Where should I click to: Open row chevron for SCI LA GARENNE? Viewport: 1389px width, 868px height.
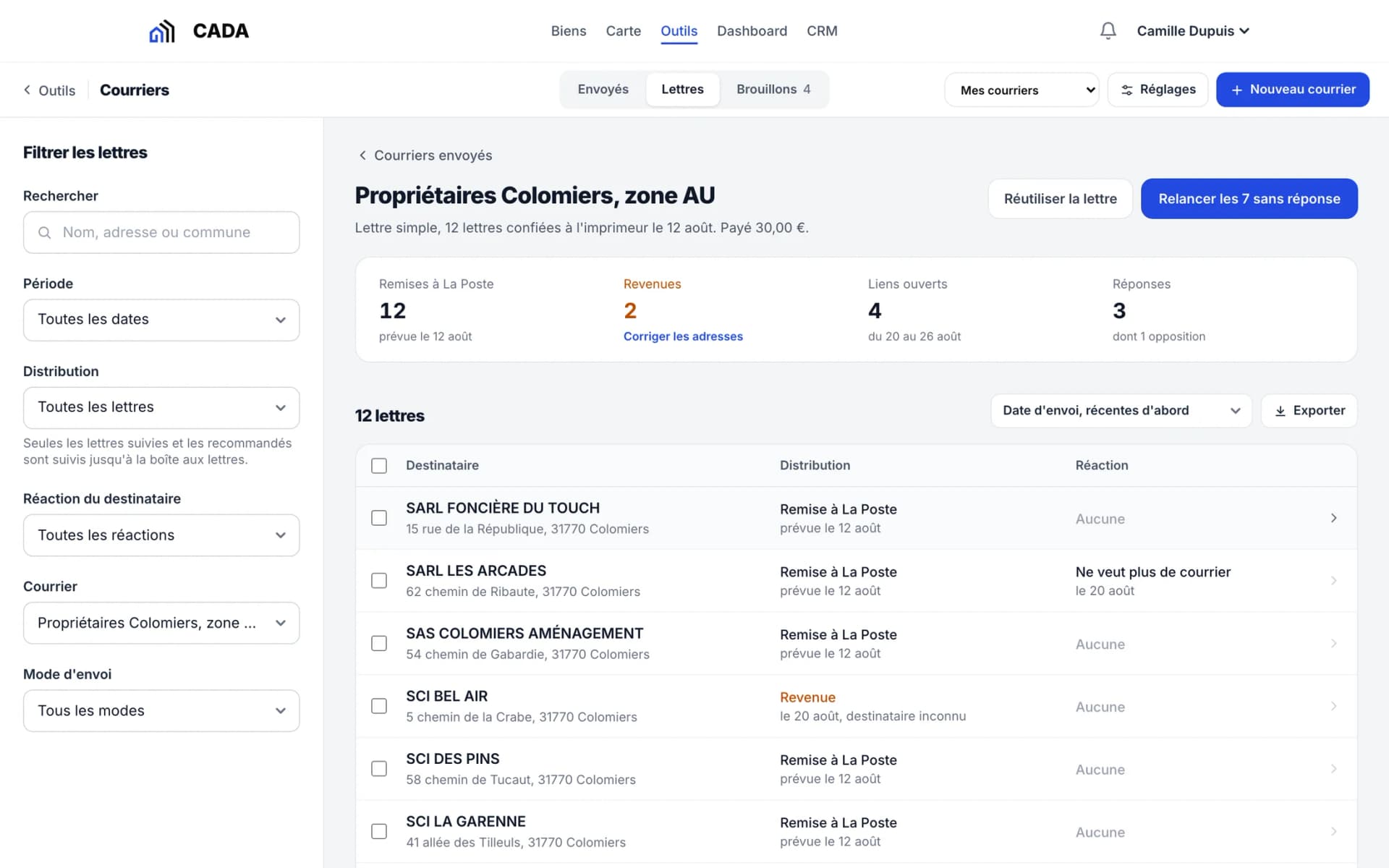click(1333, 831)
